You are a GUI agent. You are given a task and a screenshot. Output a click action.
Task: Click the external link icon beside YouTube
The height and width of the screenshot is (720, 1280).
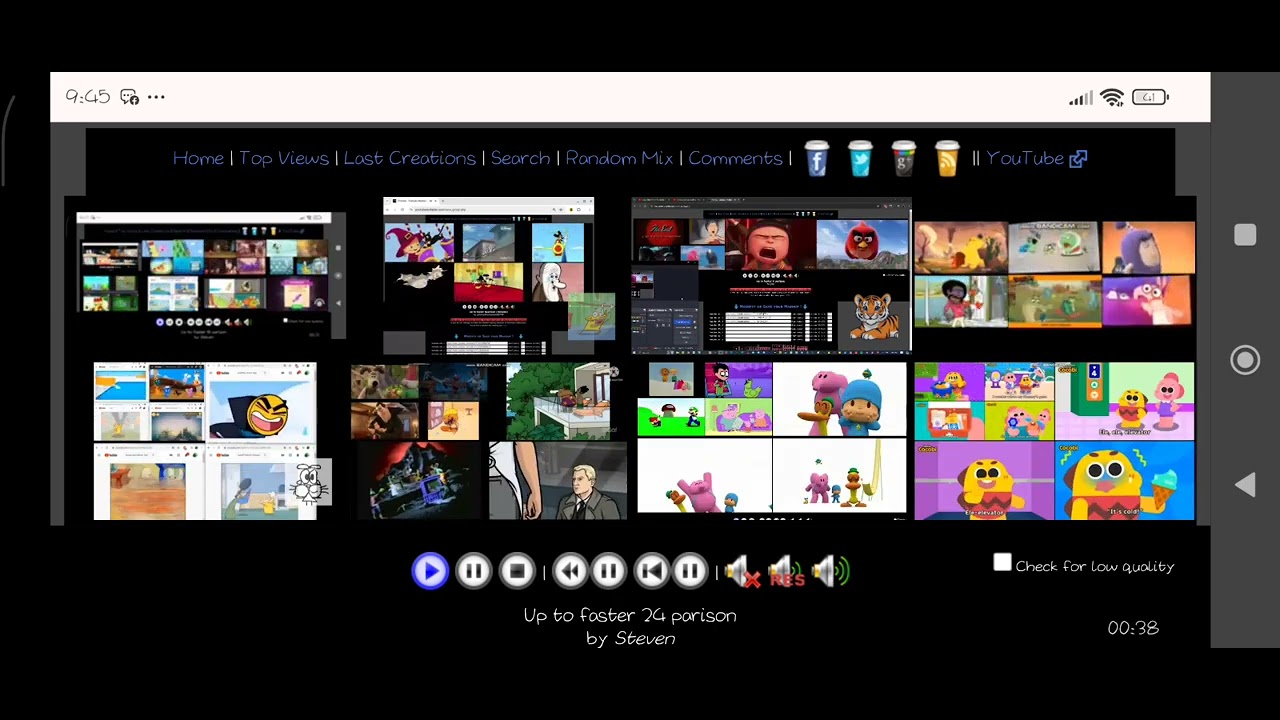coord(1078,158)
